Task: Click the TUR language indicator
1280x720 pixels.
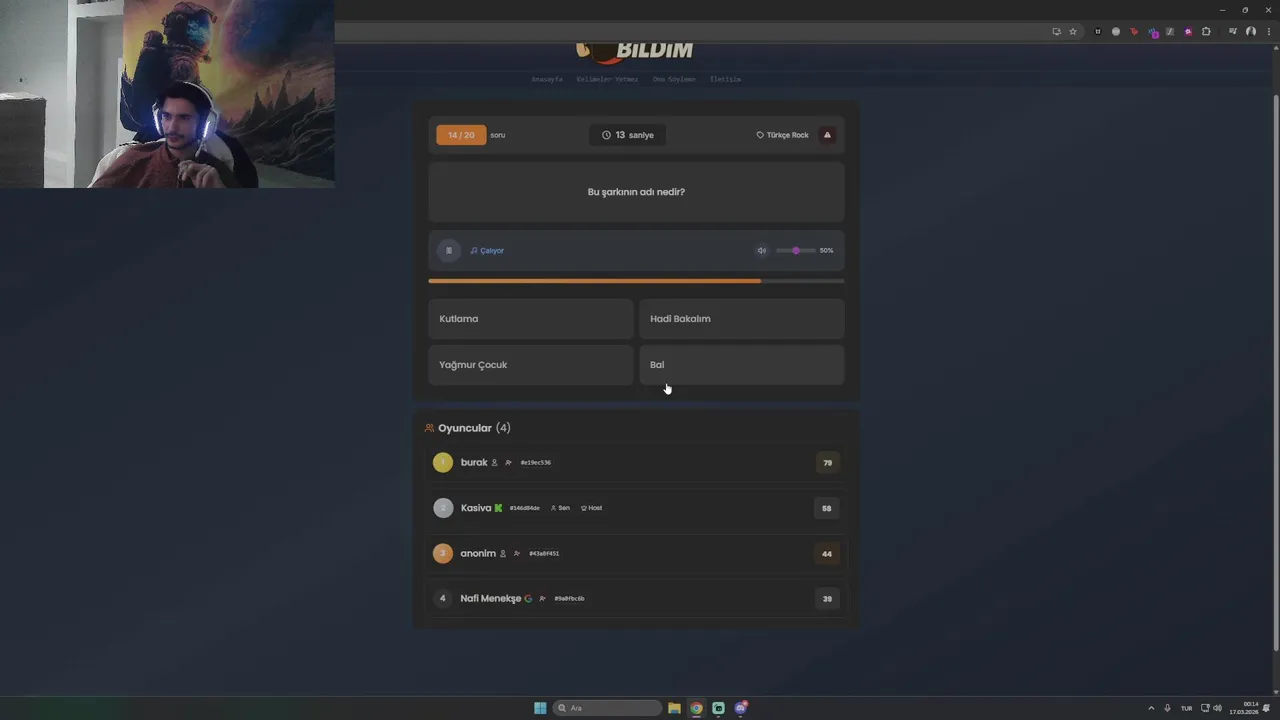Action: [1187, 708]
